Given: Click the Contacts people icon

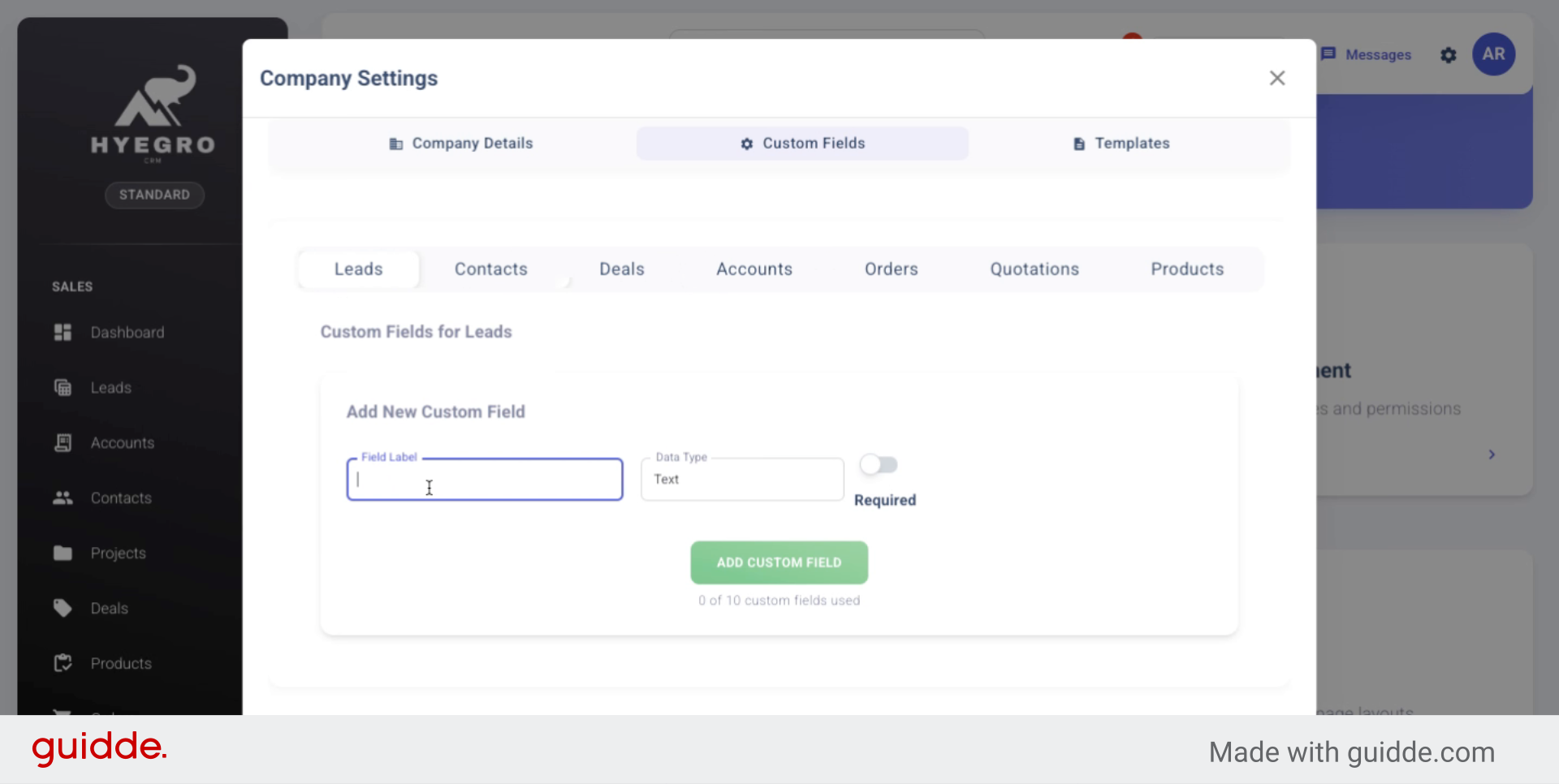Looking at the screenshot, I should pyautogui.click(x=63, y=498).
